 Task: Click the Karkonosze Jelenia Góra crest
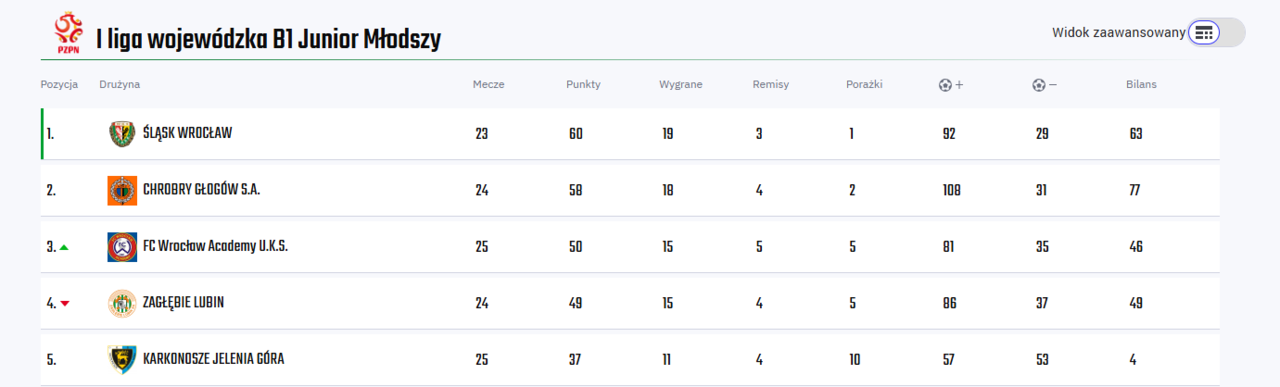tap(122, 360)
